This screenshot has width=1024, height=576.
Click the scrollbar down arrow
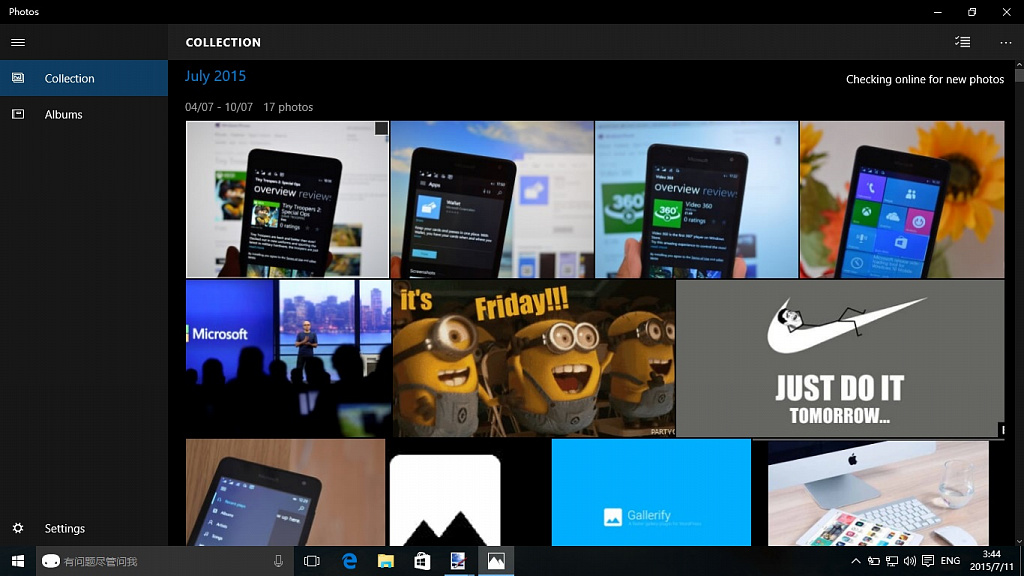coord(1019,541)
